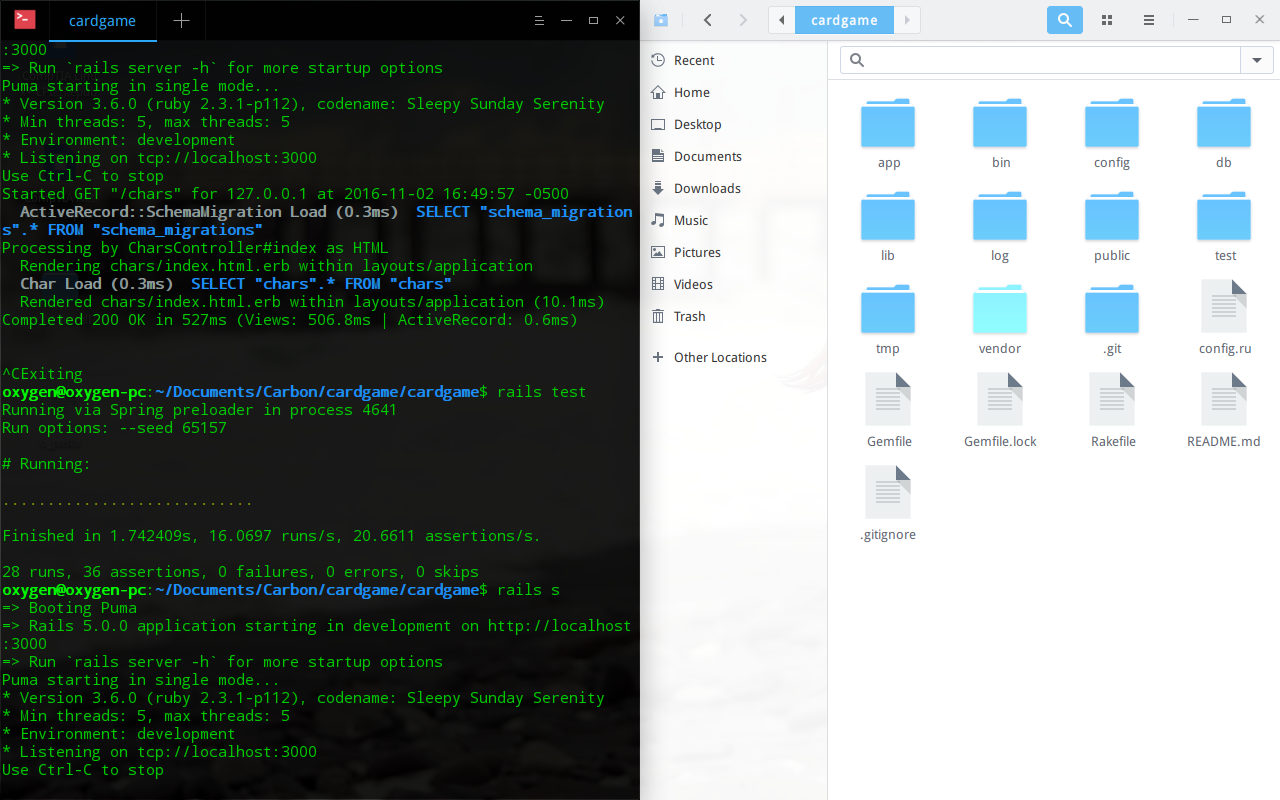Open the search filter dropdown arrow
1280x800 pixels.
tap(1257, 61)
